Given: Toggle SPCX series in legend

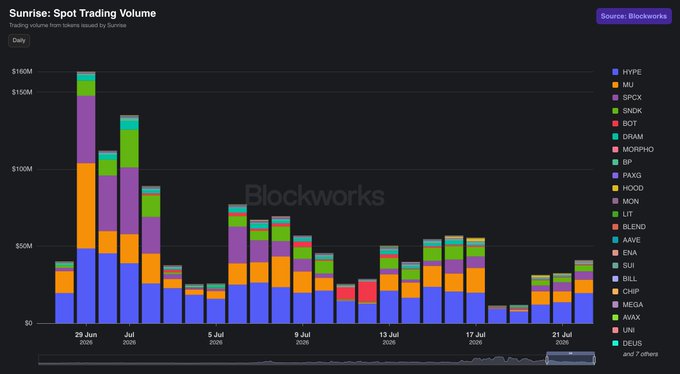Looking at the screenshot, I should (x=627, y=98).
